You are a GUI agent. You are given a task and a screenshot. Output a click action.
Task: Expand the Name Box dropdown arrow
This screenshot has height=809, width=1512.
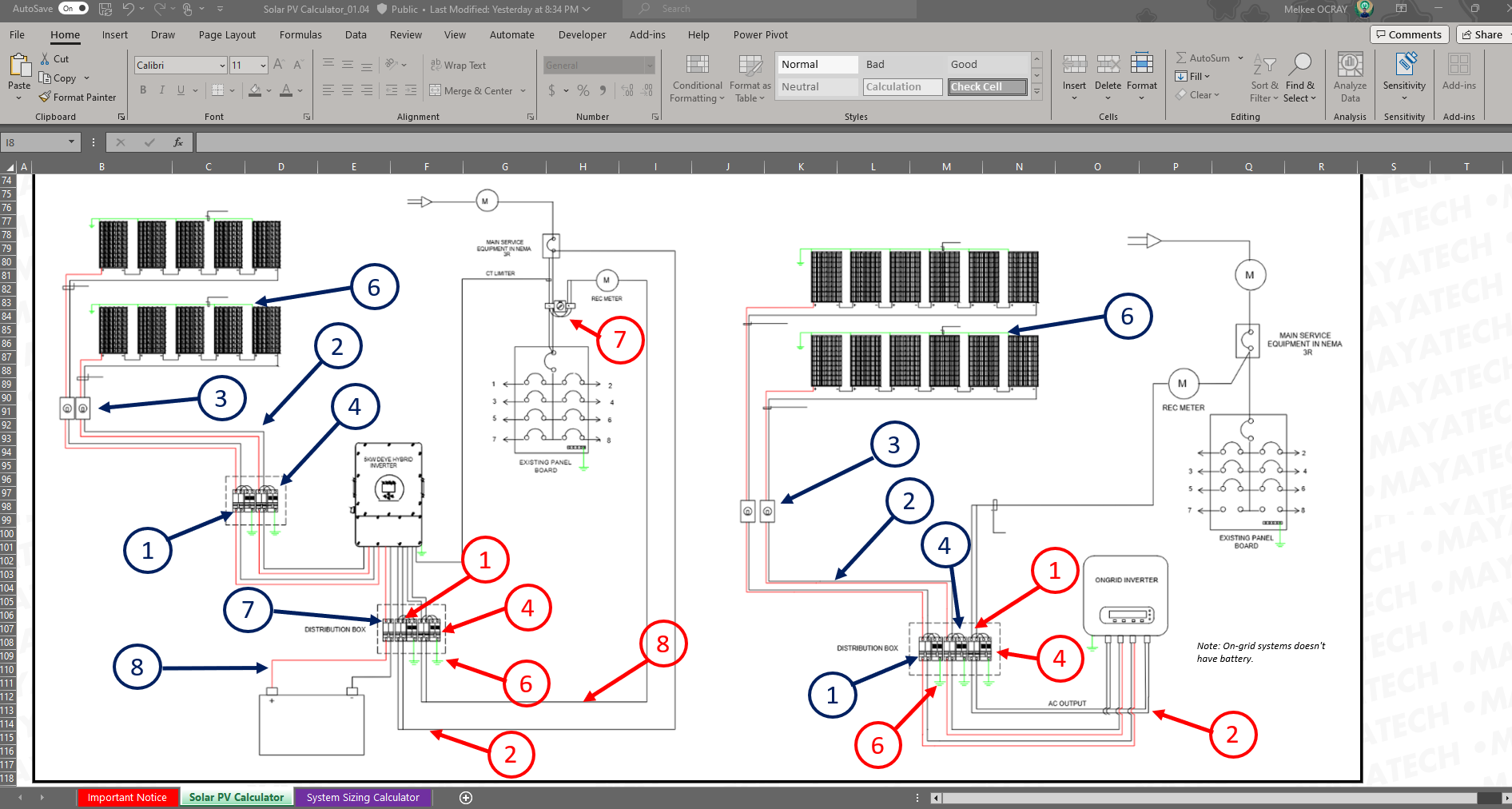click(71, 142)
